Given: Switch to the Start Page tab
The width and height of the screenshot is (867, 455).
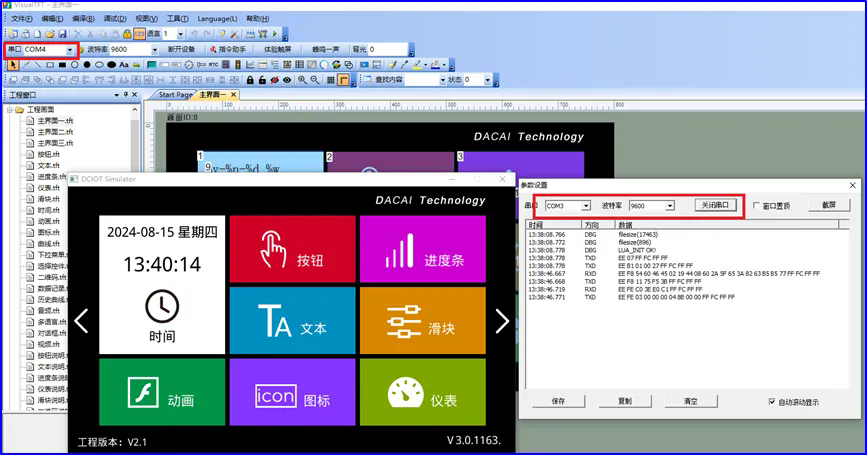Looking at the screenshot, I should coord(175,95).
